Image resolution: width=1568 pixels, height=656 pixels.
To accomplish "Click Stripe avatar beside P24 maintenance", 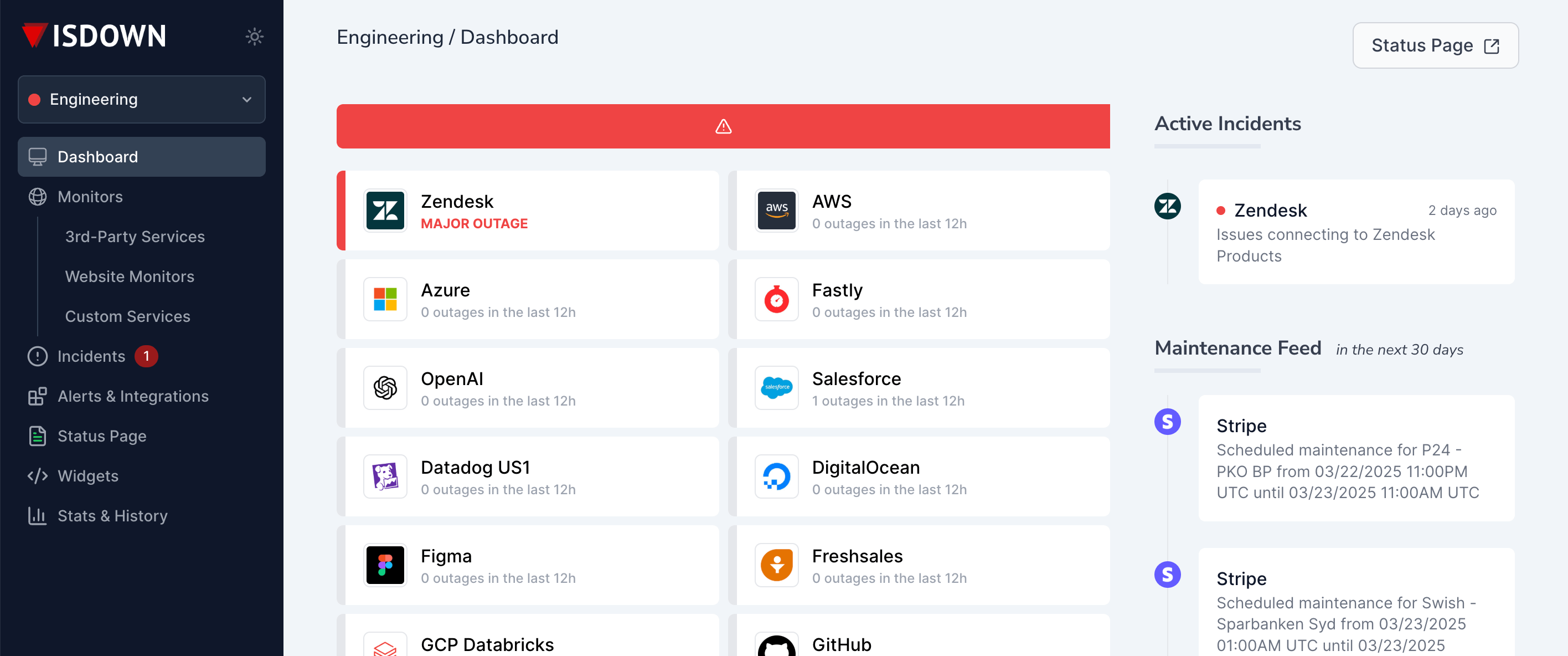I will pyautogui.click(x=1167, y=422).
